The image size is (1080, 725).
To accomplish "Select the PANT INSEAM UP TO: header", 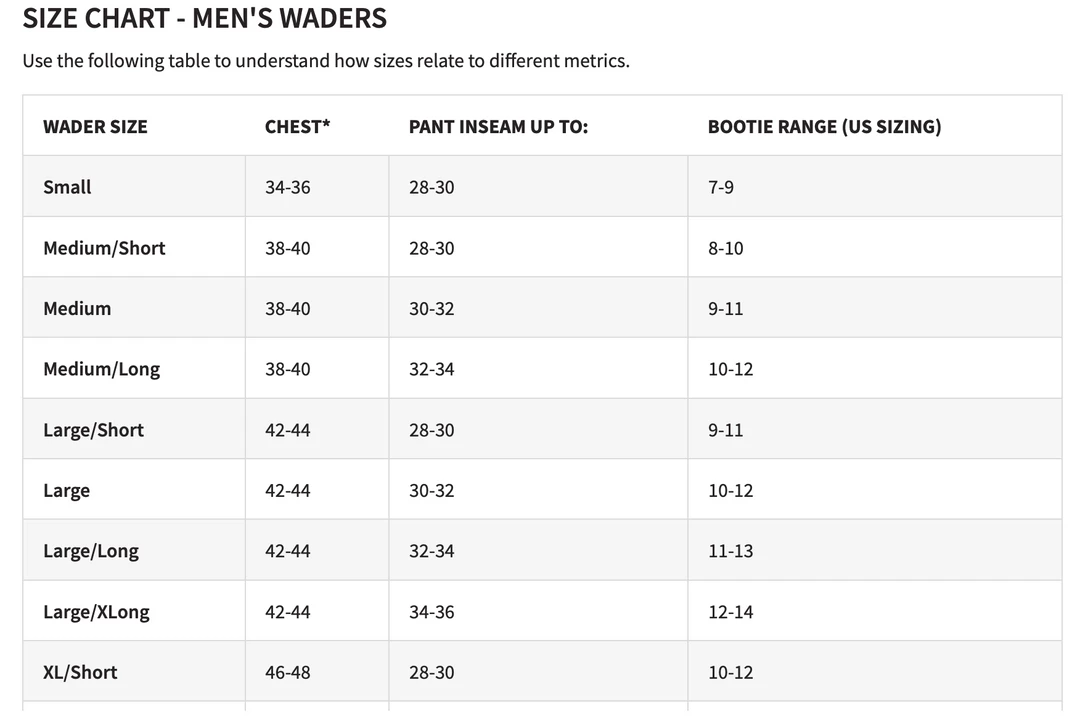I will (x=498, y=127).
